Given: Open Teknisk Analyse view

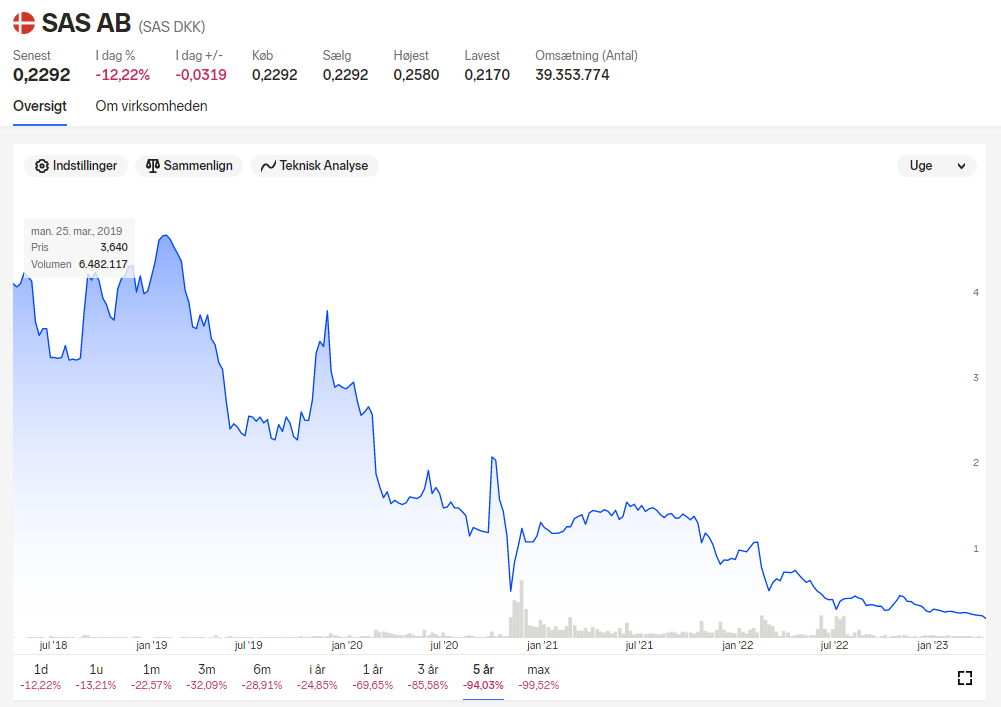Looking at the screenshot, I should coord(315,166).
